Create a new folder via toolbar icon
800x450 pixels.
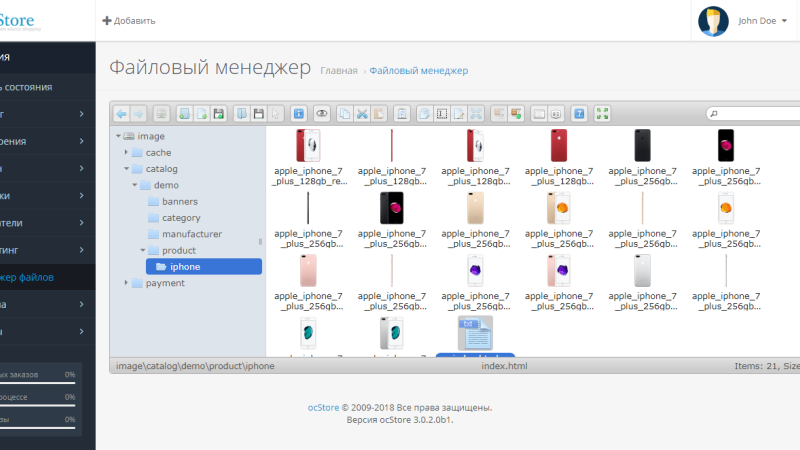click(185, 114)
